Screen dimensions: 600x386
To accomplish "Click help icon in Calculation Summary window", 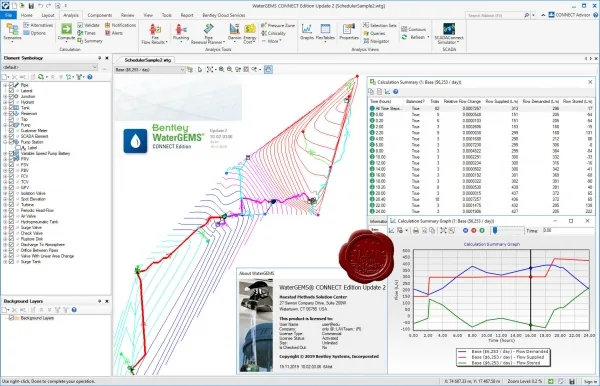I will (396, 92).
